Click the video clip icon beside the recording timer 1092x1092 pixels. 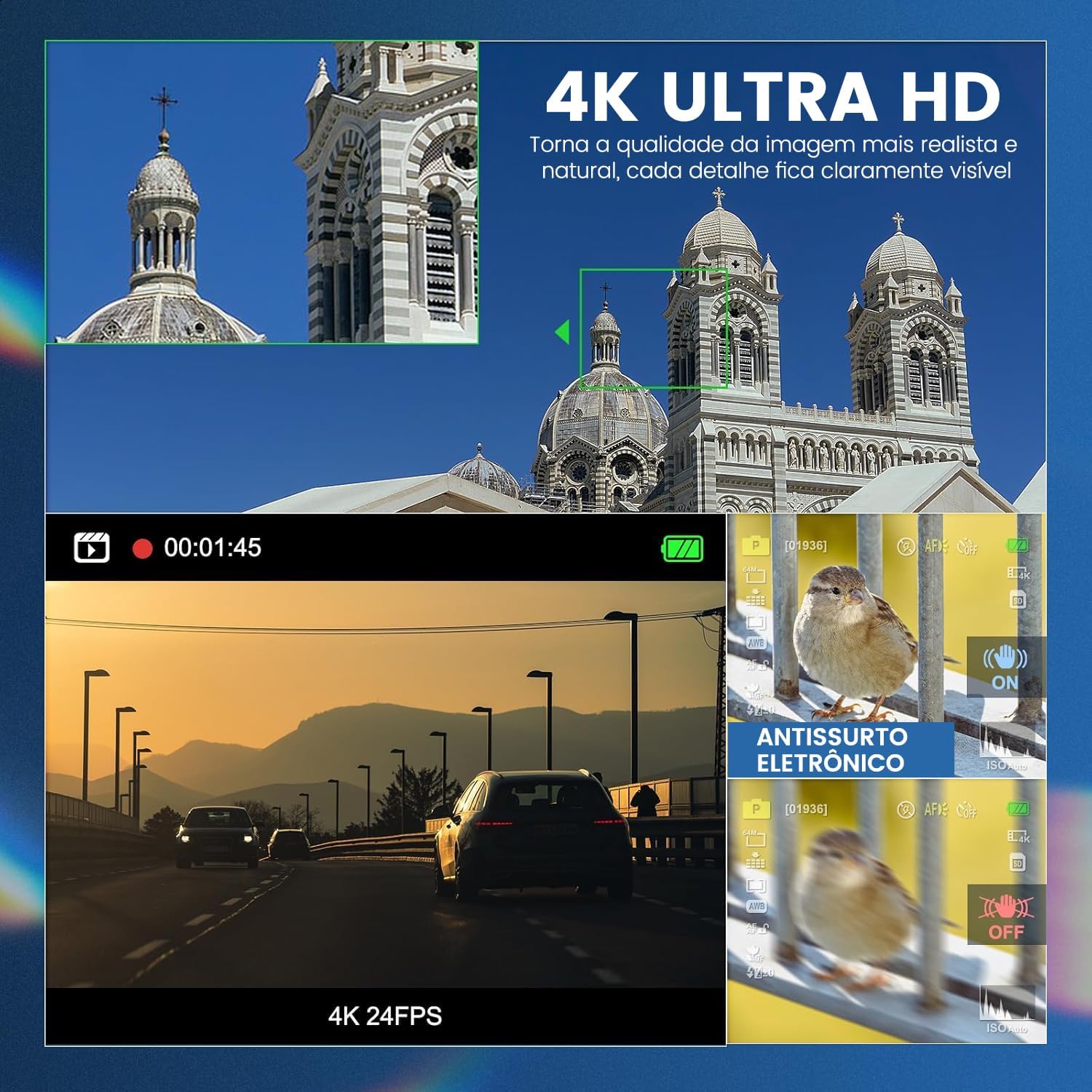92,547
